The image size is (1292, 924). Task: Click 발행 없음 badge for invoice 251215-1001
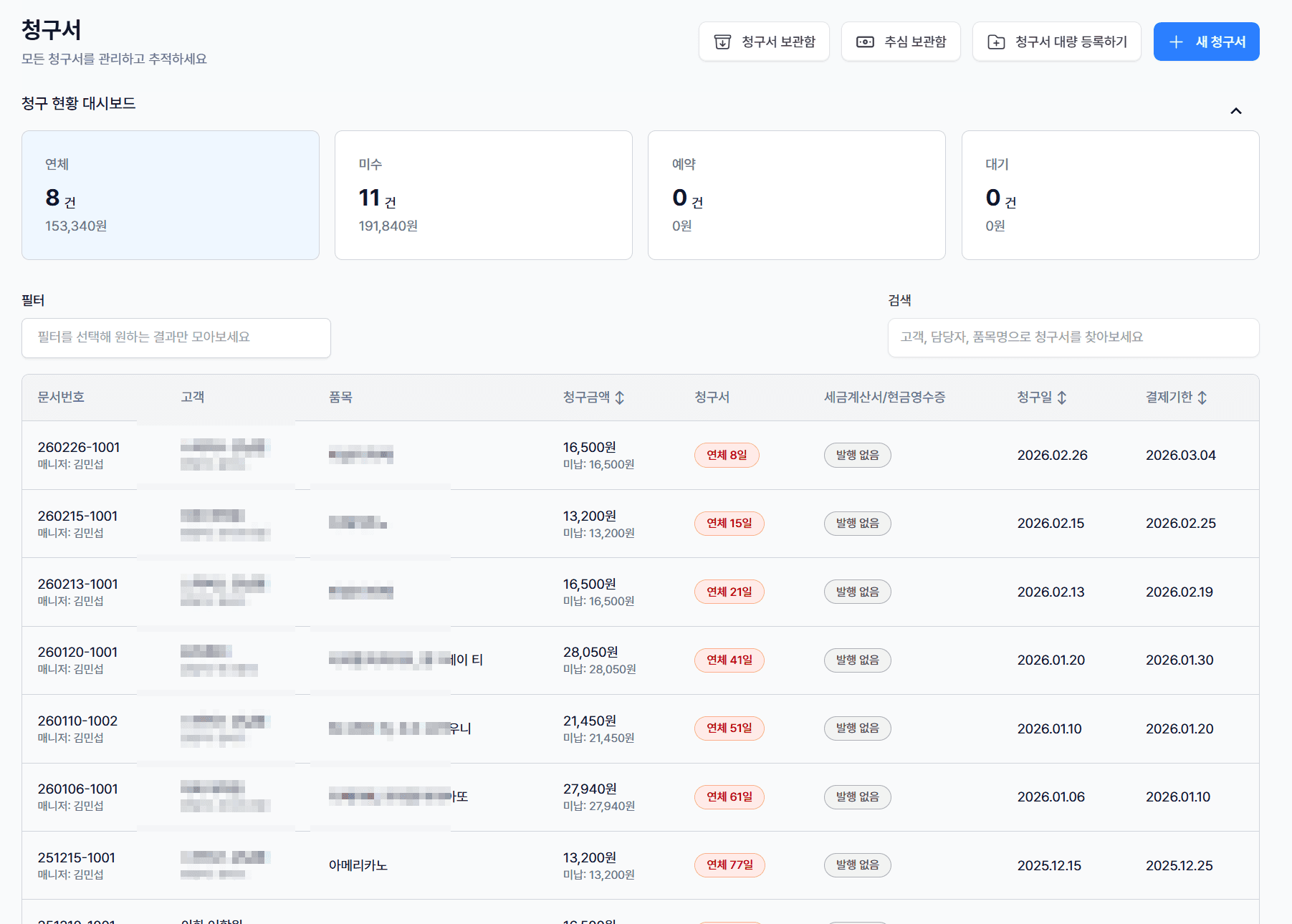857,865
